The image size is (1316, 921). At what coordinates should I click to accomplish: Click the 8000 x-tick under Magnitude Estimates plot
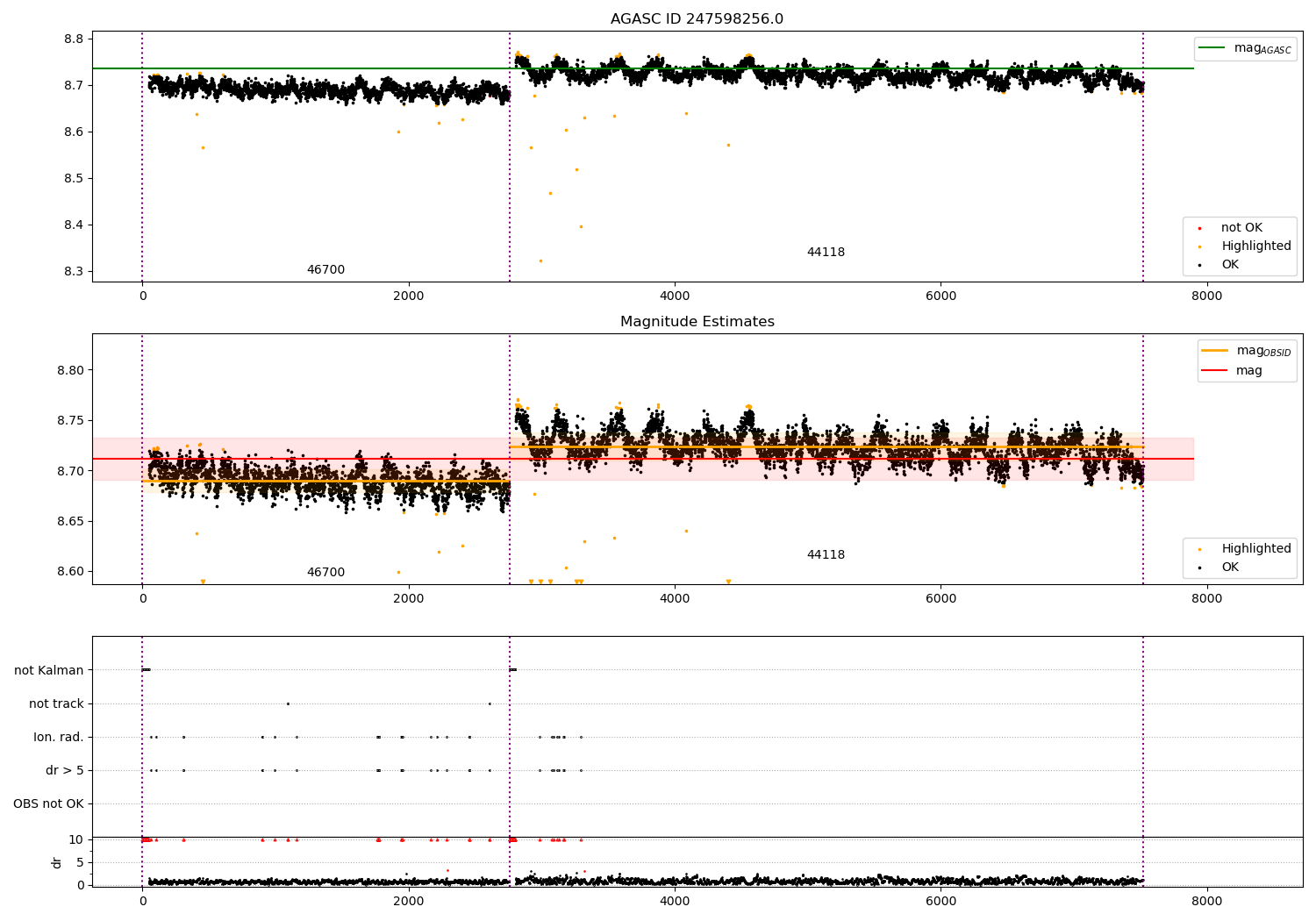click(x=1207, y=599)
